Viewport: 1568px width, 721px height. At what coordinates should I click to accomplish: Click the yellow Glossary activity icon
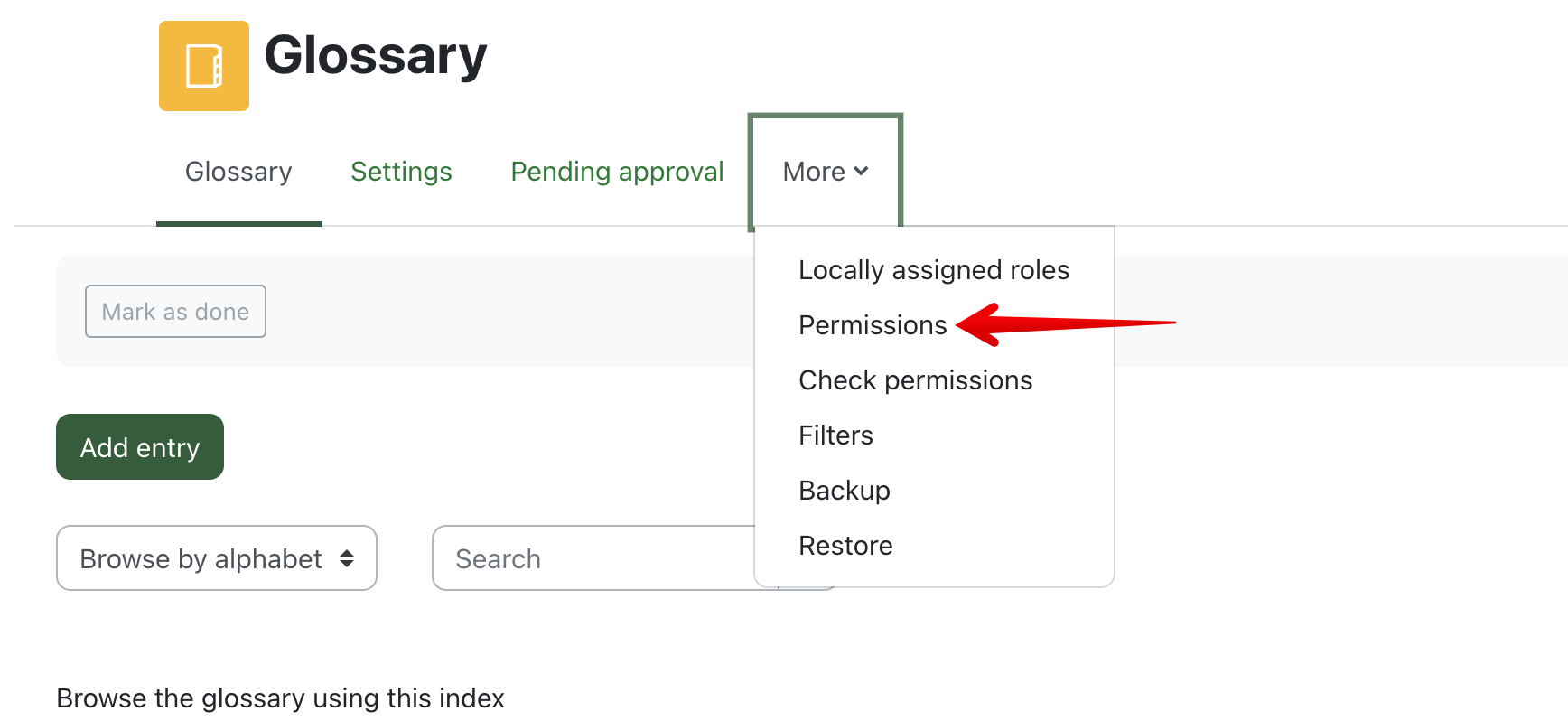(x=204, y=66)
